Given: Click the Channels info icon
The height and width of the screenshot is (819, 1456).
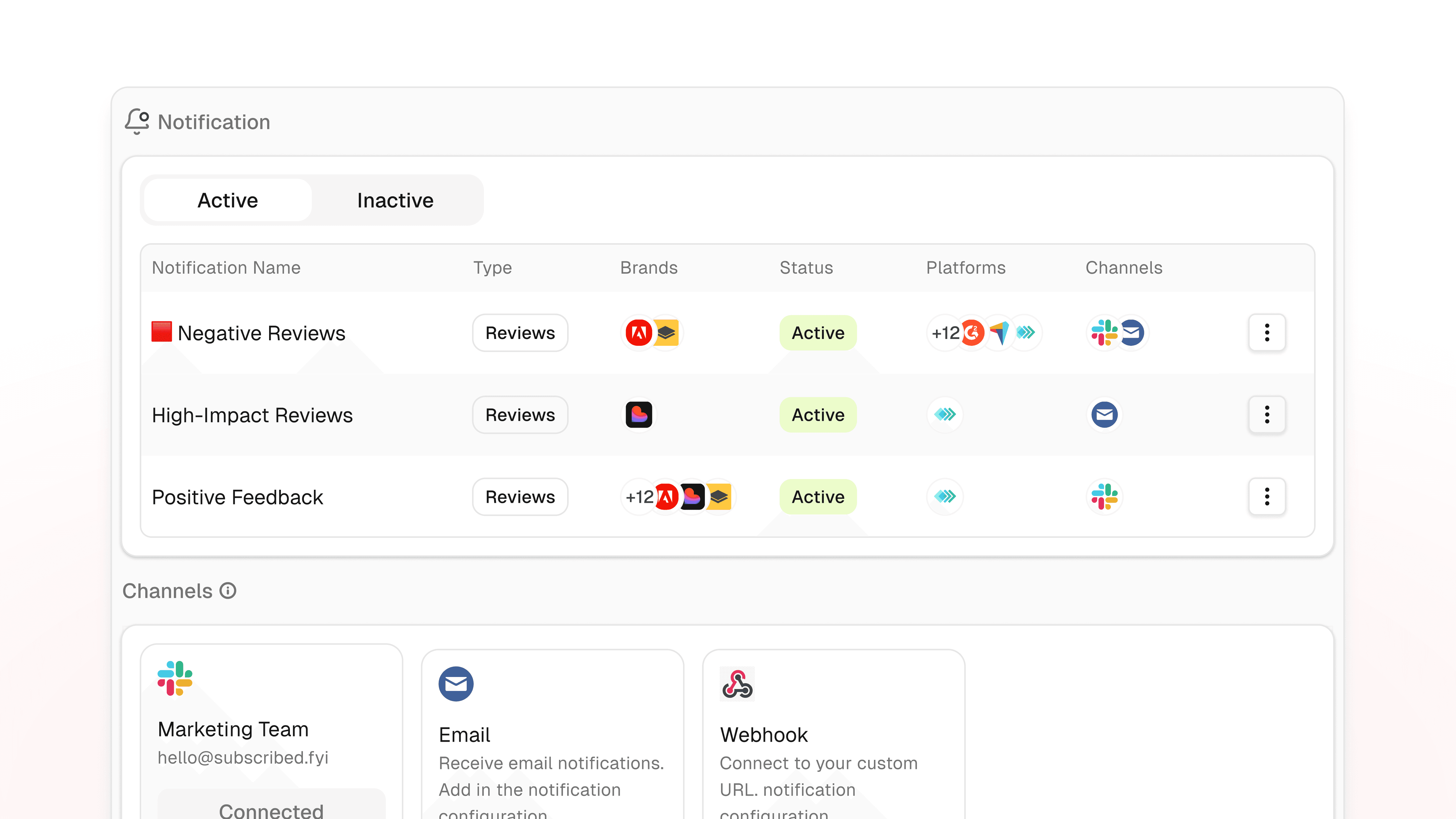Looking at the screenshot, I should coord(228,591).
